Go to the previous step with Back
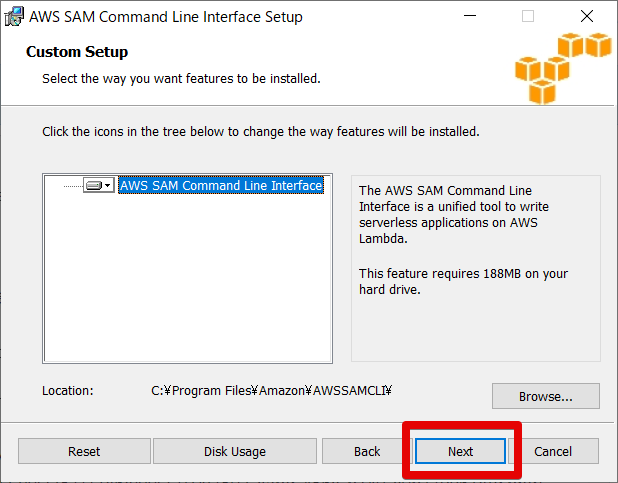 367,451
